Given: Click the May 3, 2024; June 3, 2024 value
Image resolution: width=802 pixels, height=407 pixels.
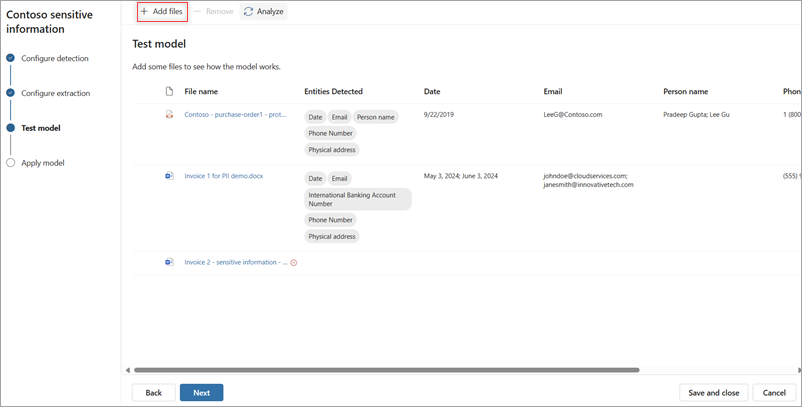Looking at the screenshot, I should click(461, 176).
